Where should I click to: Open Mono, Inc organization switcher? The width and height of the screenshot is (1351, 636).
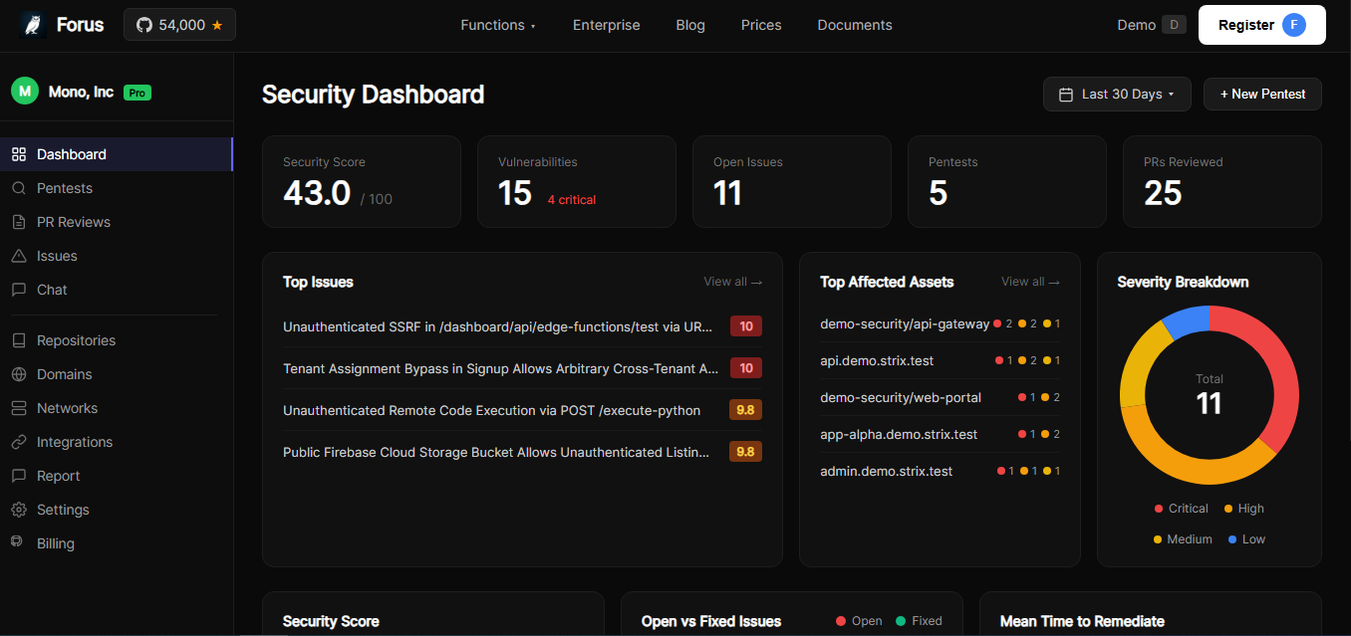coord(81,92)
